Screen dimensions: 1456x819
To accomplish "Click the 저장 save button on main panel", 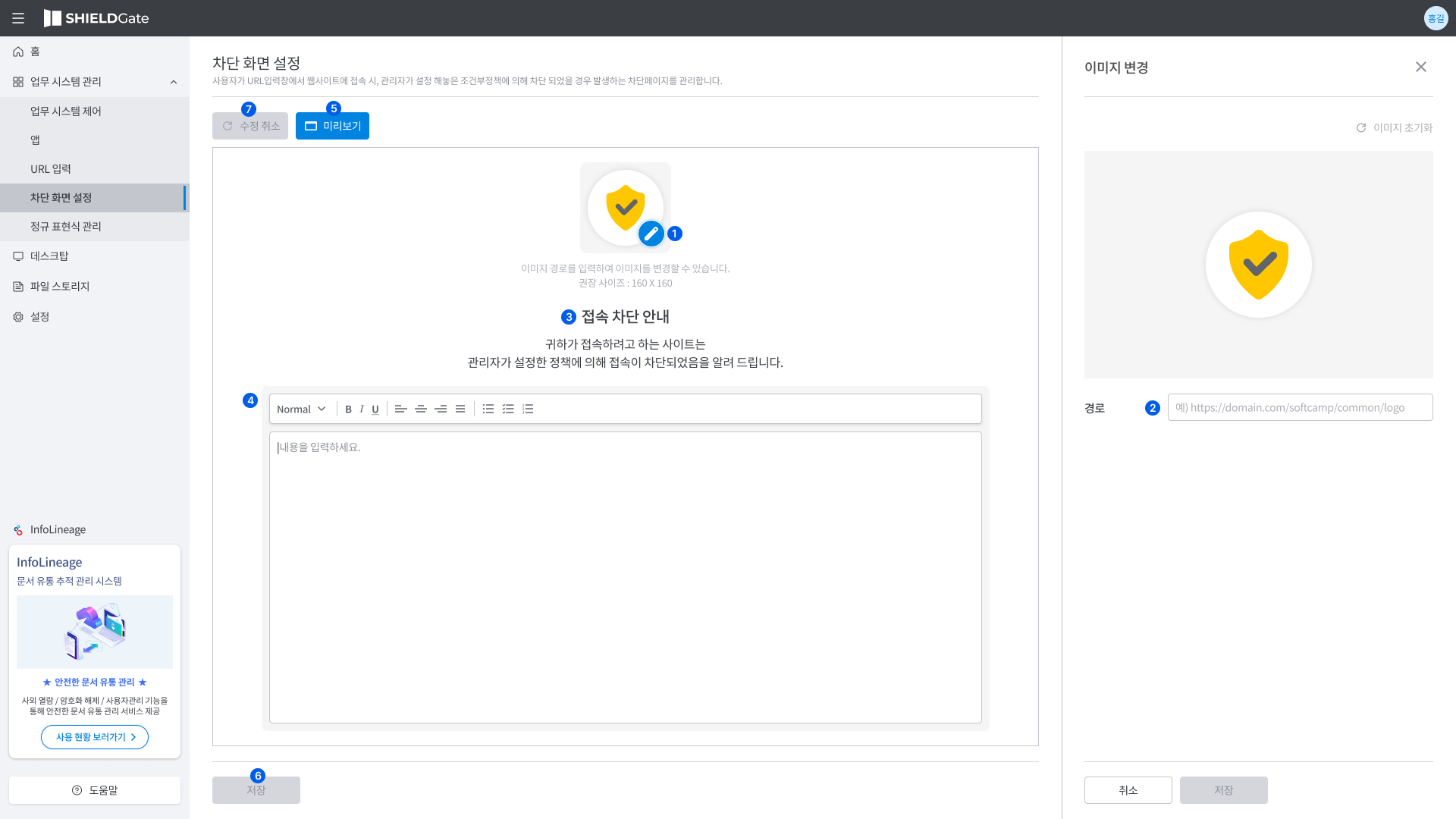I will pos(256,790).
